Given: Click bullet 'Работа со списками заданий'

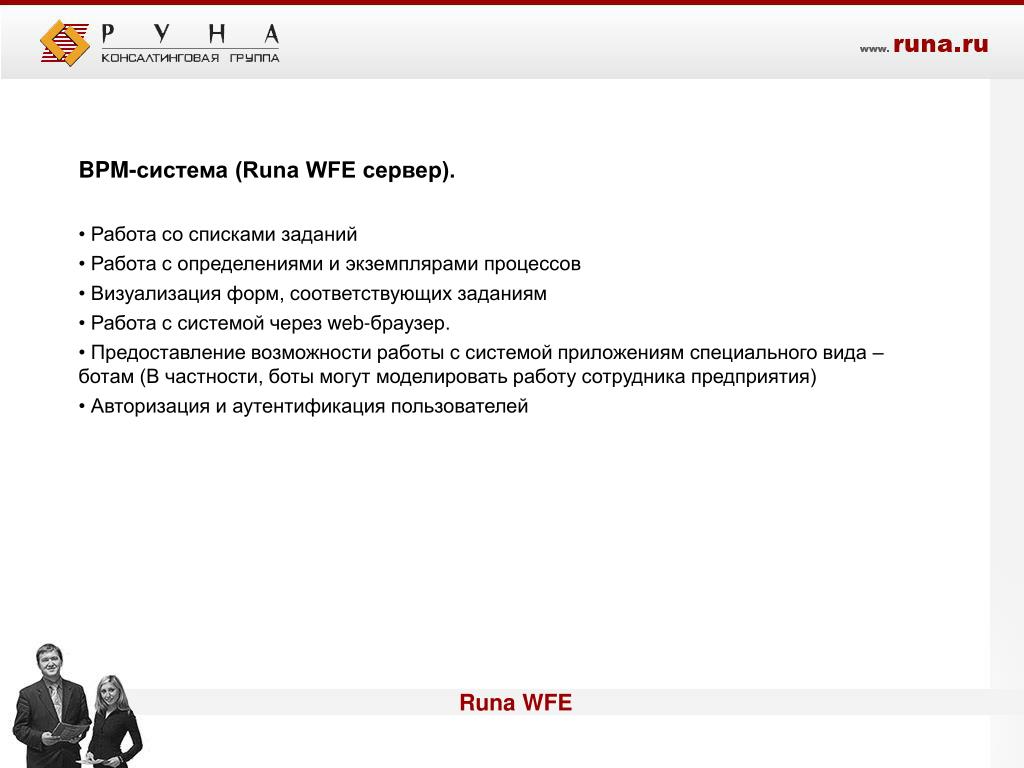Looking at the screenshot, I should (218, 234).
